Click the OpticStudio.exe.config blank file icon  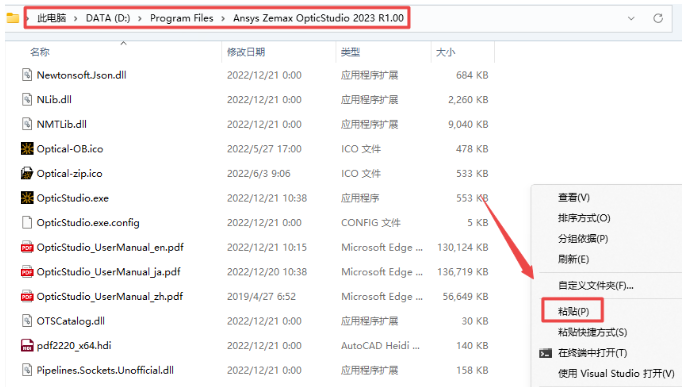click(27, 223)
